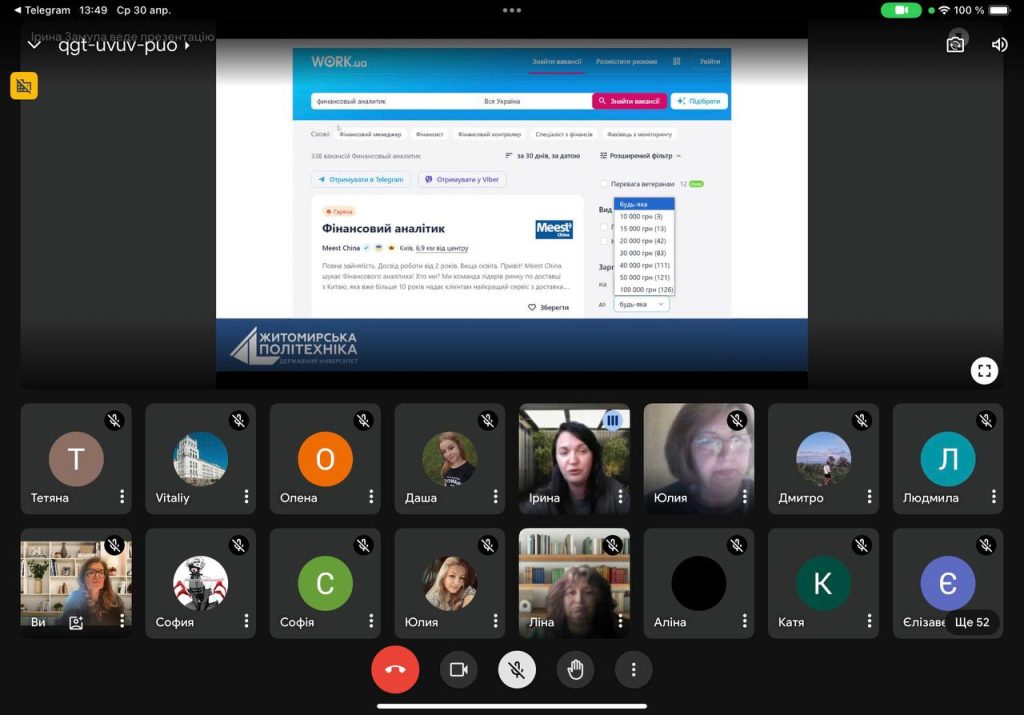This screenshot has height=715, width=1024.
Task: Unmute the microphone in the bottom bar
Action: (517, 669)
